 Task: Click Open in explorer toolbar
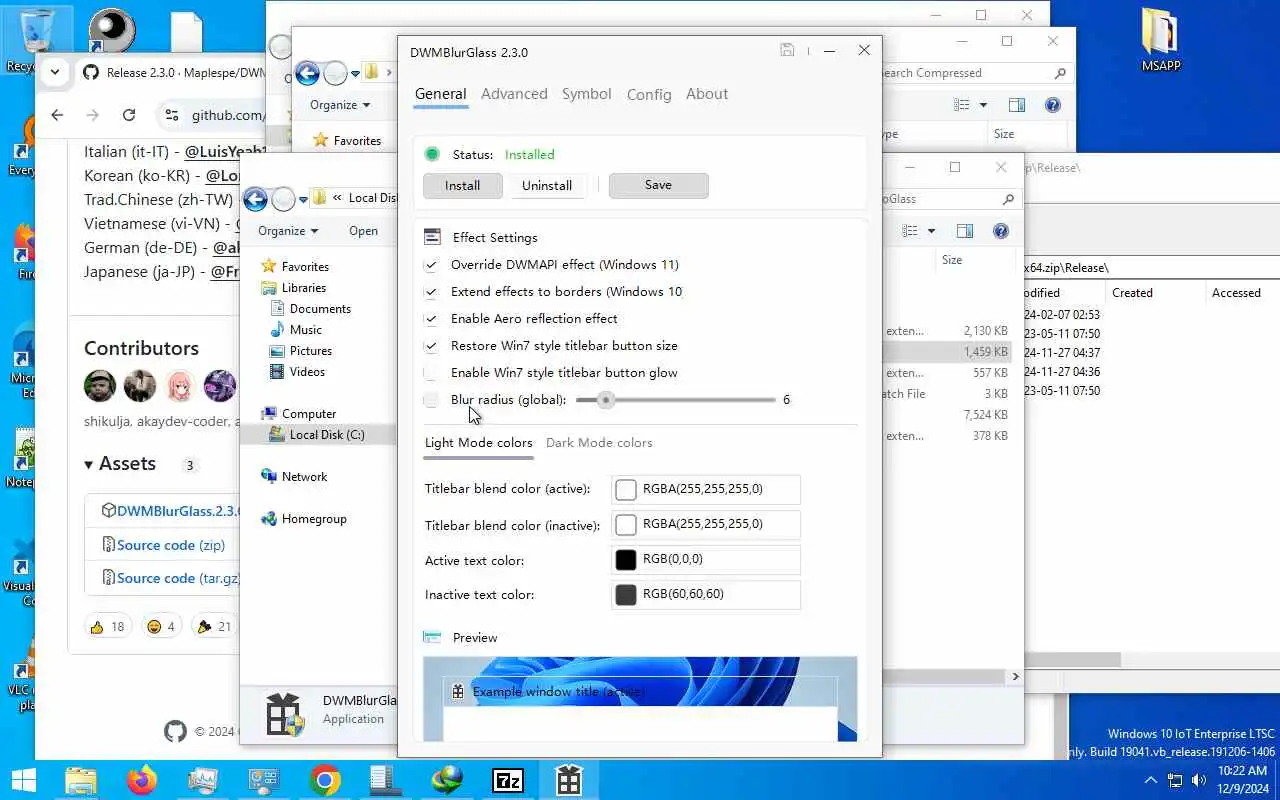coord(363,231)
